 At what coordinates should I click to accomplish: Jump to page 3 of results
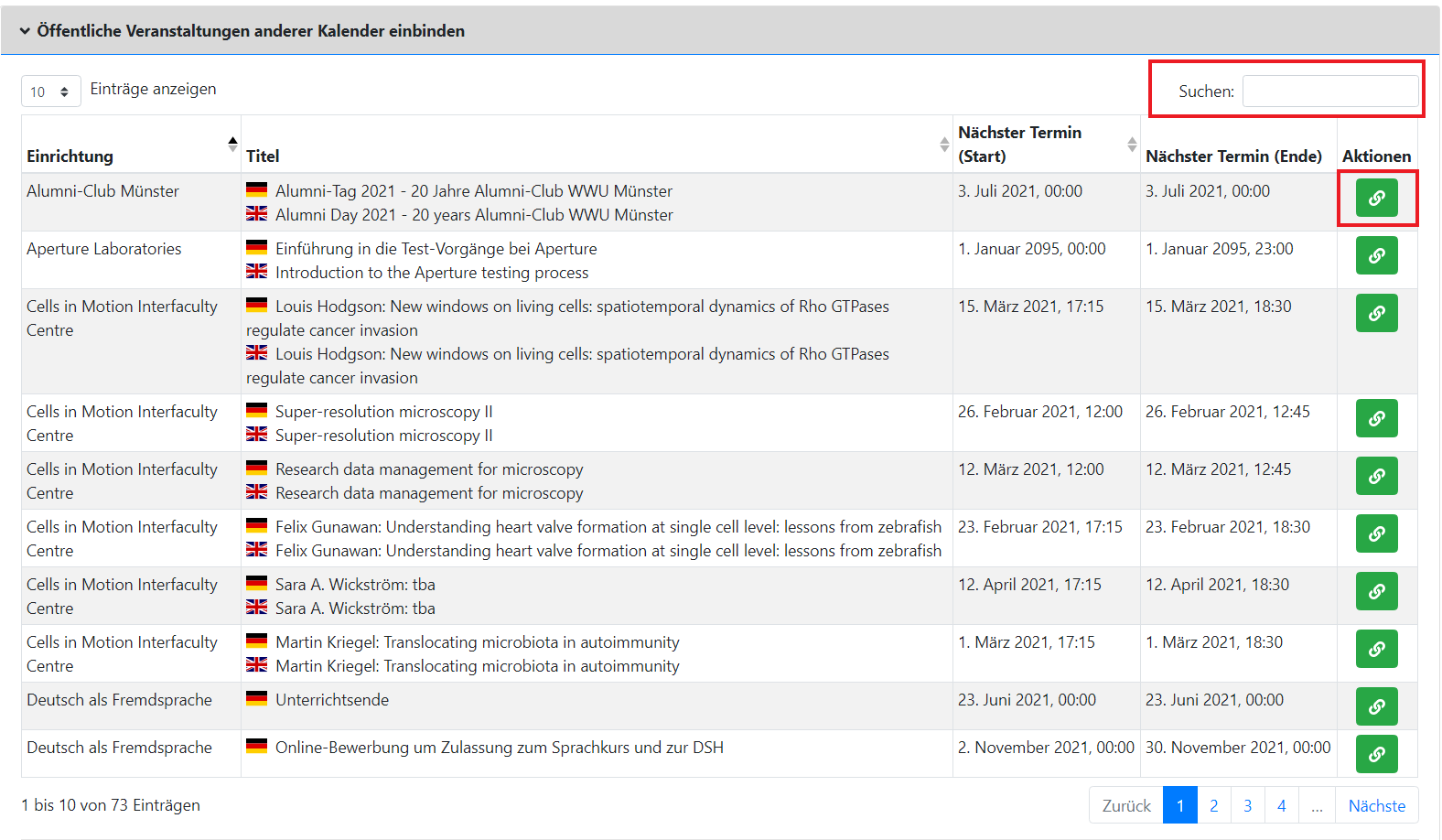click(1247, 805)
